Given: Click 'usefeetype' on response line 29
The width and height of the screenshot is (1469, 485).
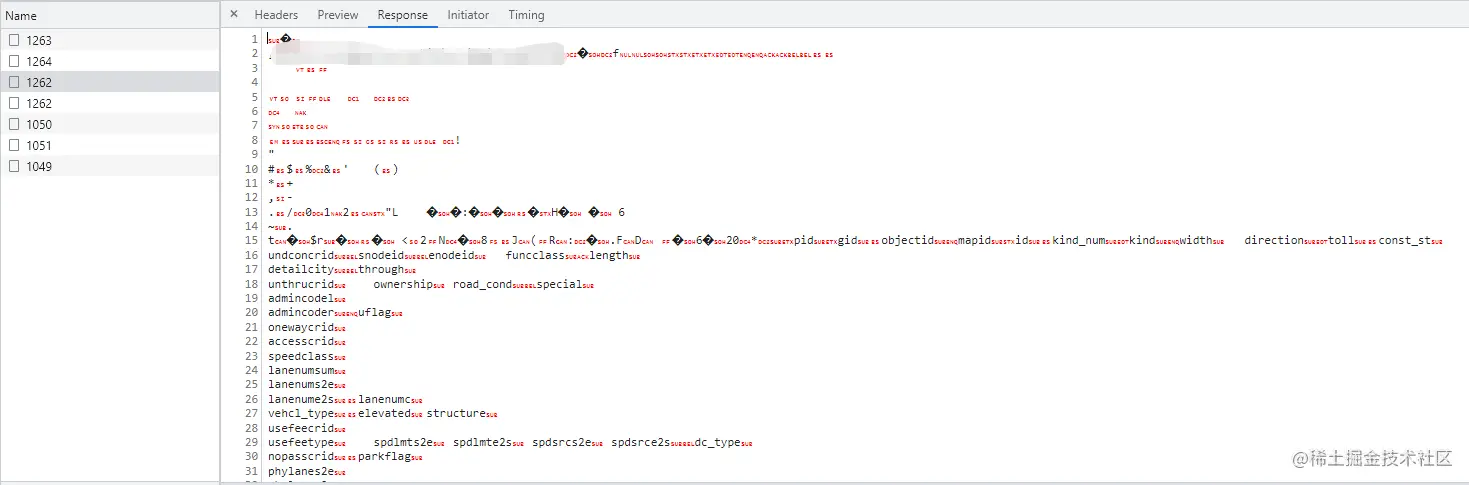Looking at the screenshot, I should click(x=301, y=442).
